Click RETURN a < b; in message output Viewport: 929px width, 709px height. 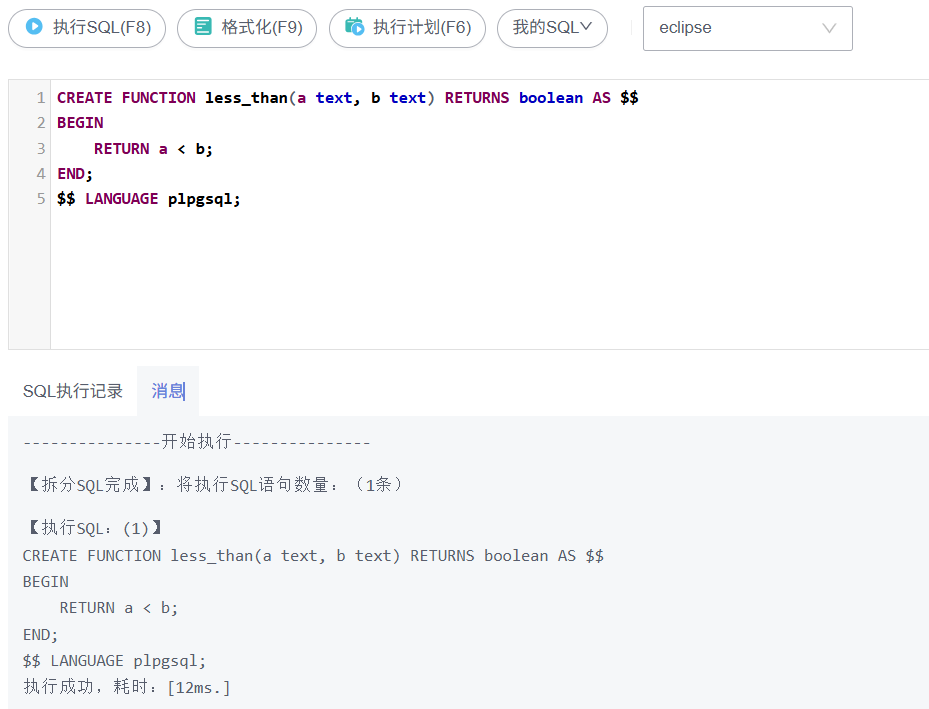coord(118,608)
